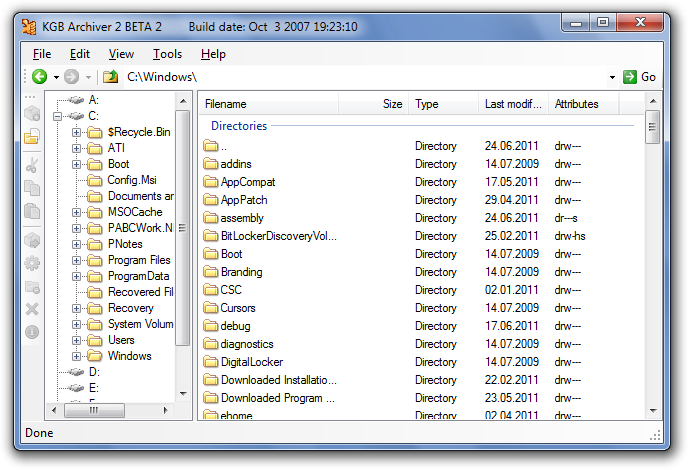This screenshot has height=470, width=689.
Task: Expand the PNotes folder node
Action: pos(76,245)
